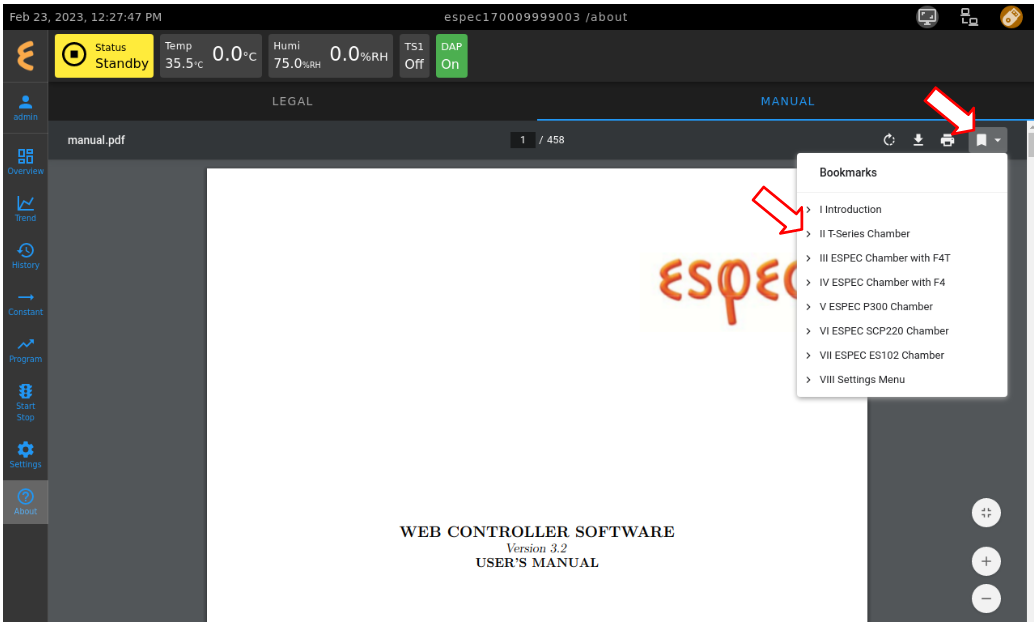
Task: Open the History page
Action: pos(25,255)
